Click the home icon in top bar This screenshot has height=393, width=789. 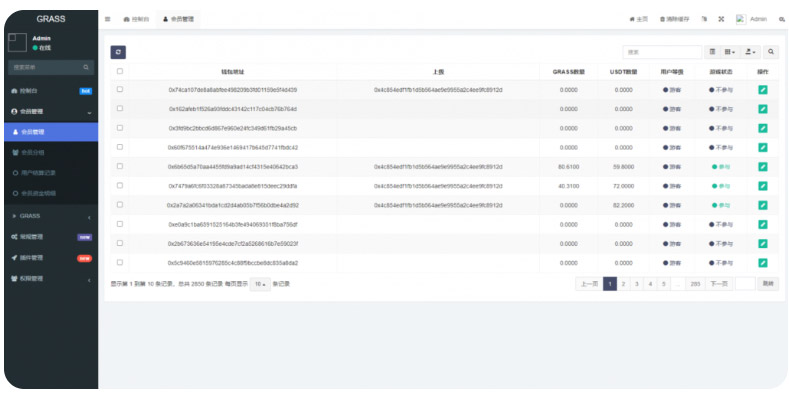coord(632,19)
